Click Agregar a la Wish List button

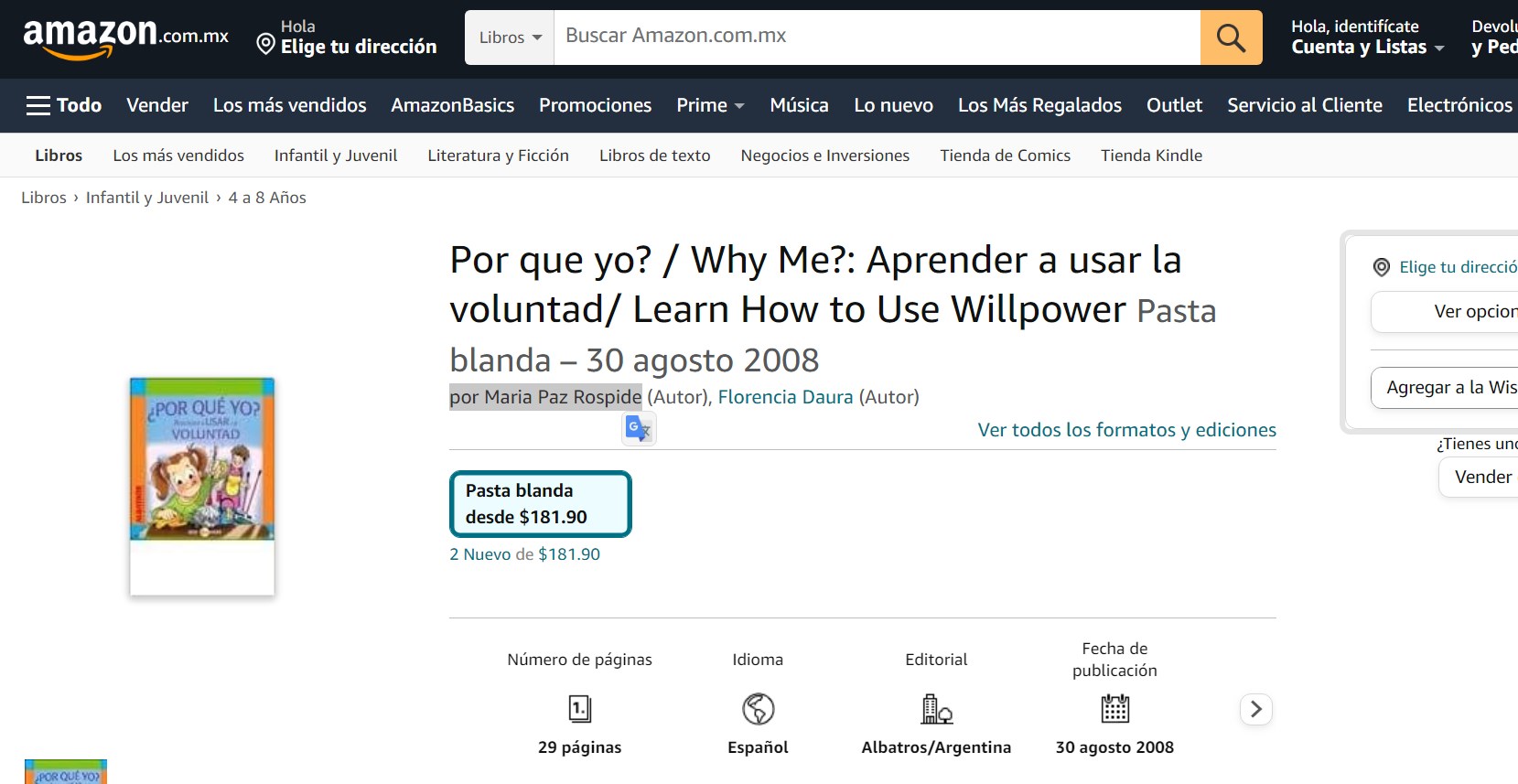point(1445,388)
